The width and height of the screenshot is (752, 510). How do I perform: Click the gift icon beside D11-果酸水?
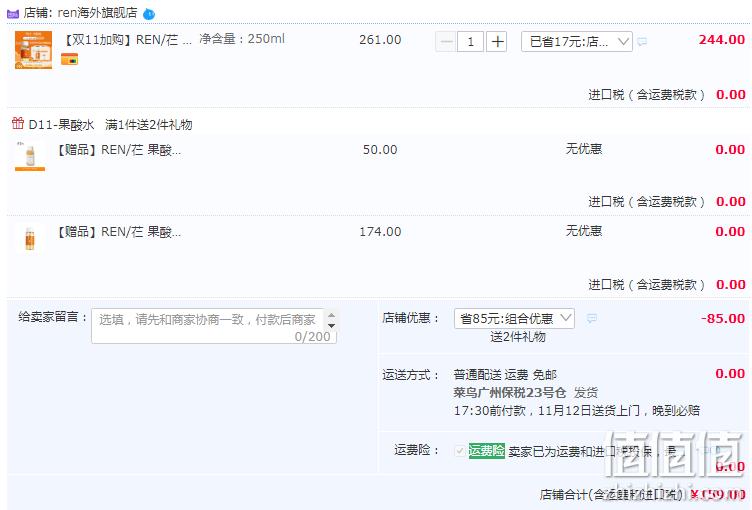click(18, 124)
